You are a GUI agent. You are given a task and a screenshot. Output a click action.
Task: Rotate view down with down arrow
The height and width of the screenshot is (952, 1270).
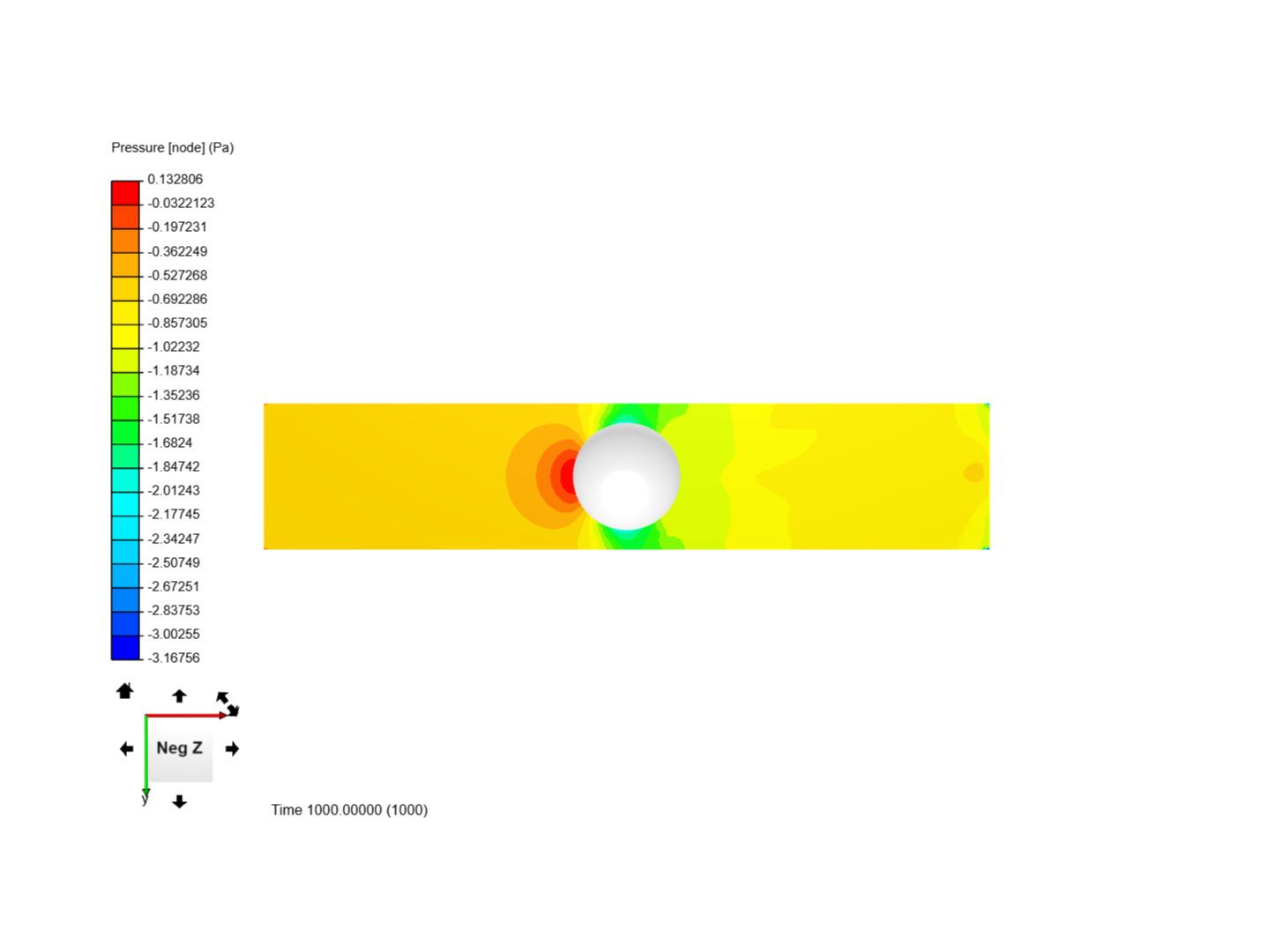(179, 801)
